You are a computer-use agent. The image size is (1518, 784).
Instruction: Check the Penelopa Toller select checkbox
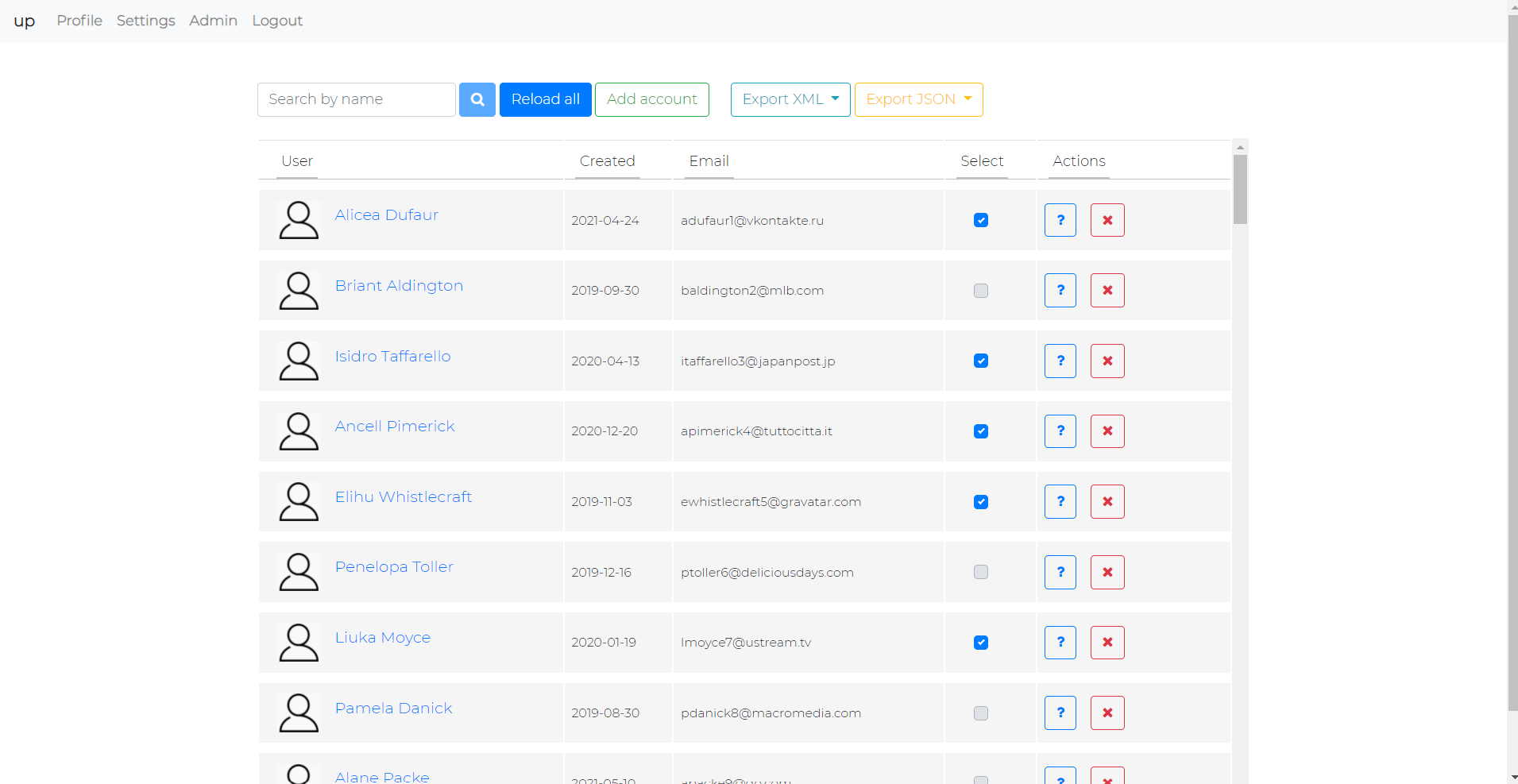coord(981,572)
